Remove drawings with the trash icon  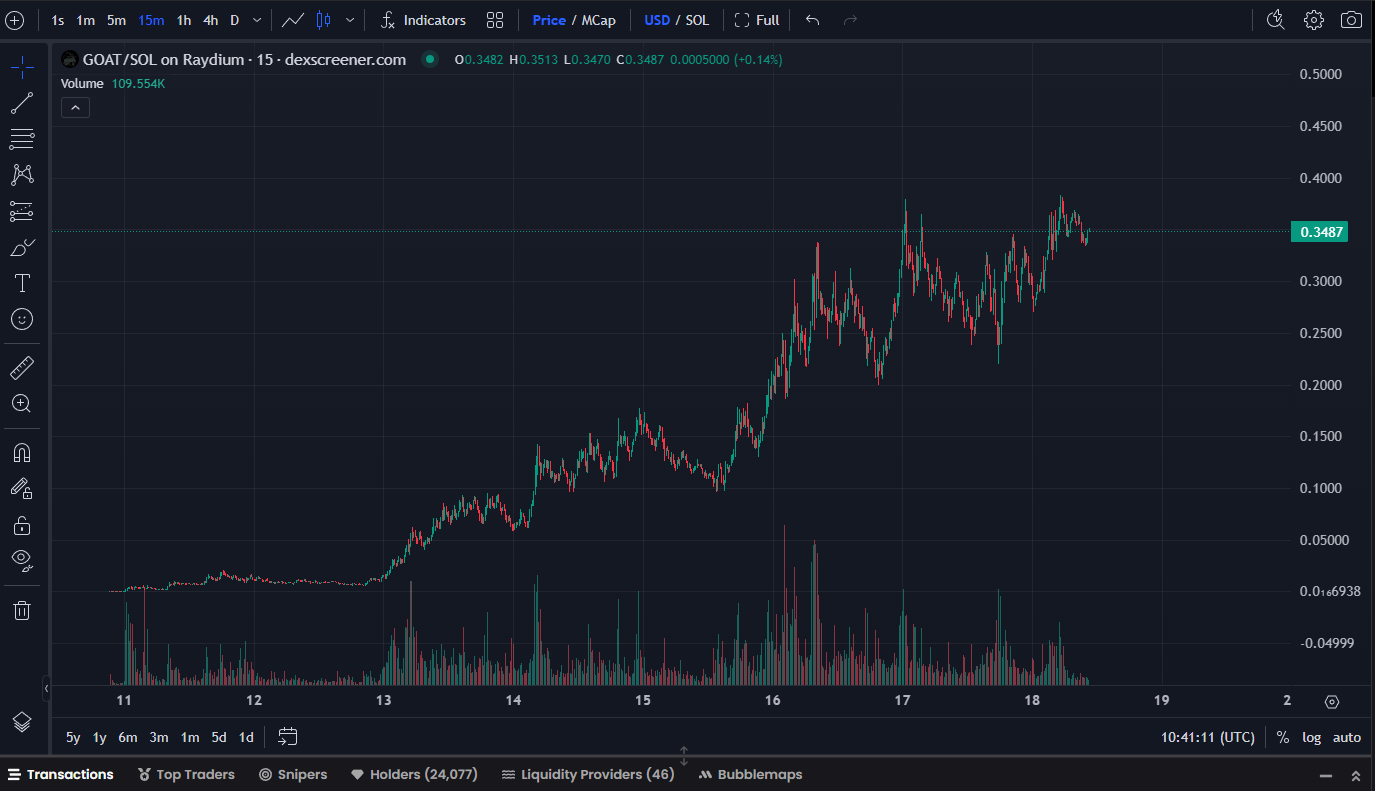22,610
